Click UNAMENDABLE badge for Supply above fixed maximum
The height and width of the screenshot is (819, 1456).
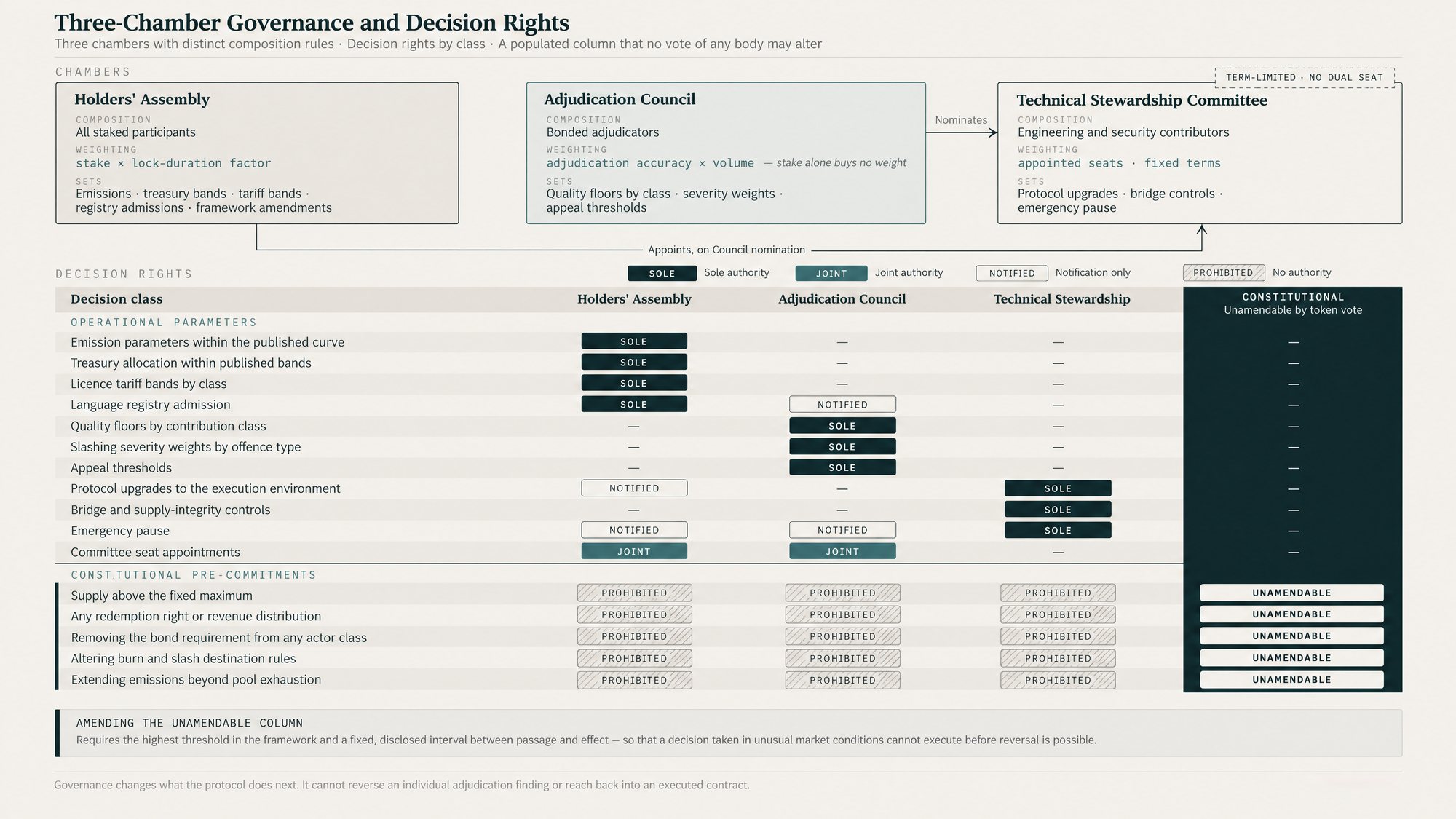click(x=1292, y=593)
